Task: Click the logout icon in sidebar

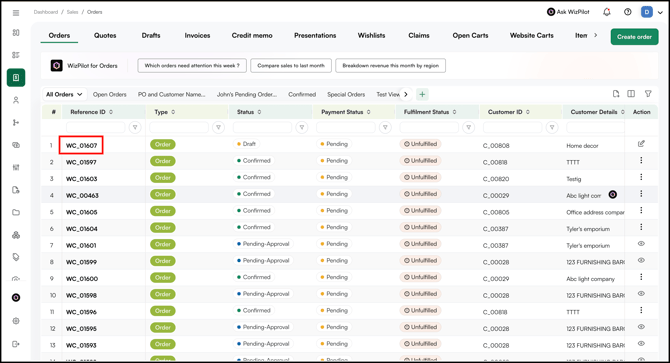Action: [16, 344]
